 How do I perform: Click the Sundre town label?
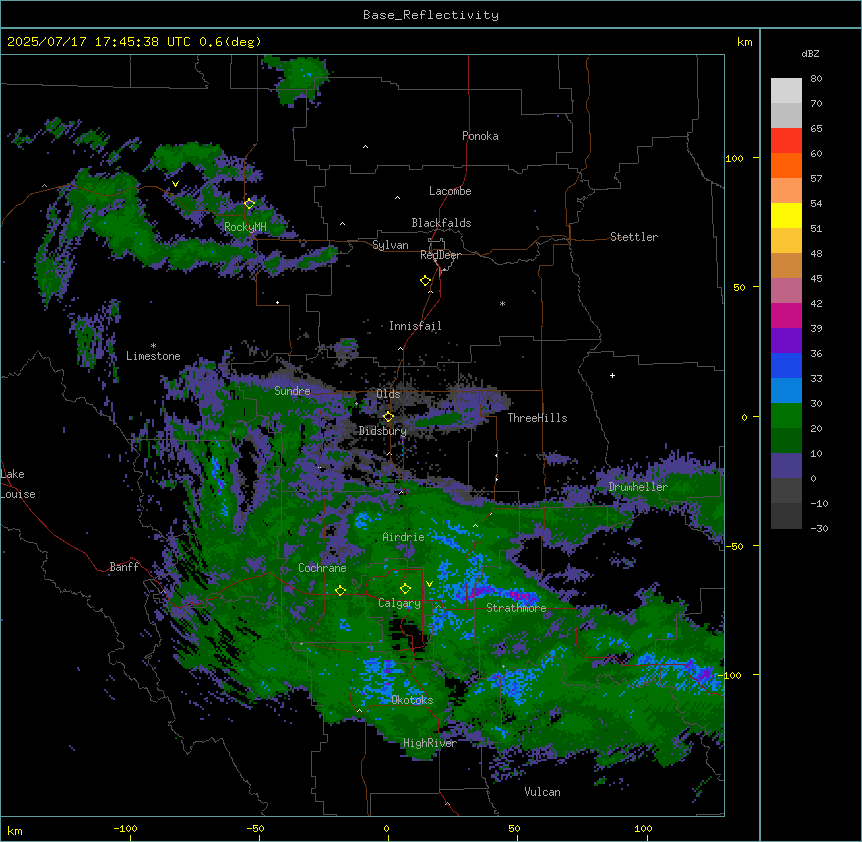pyautogui.click(x=292, y=391)
